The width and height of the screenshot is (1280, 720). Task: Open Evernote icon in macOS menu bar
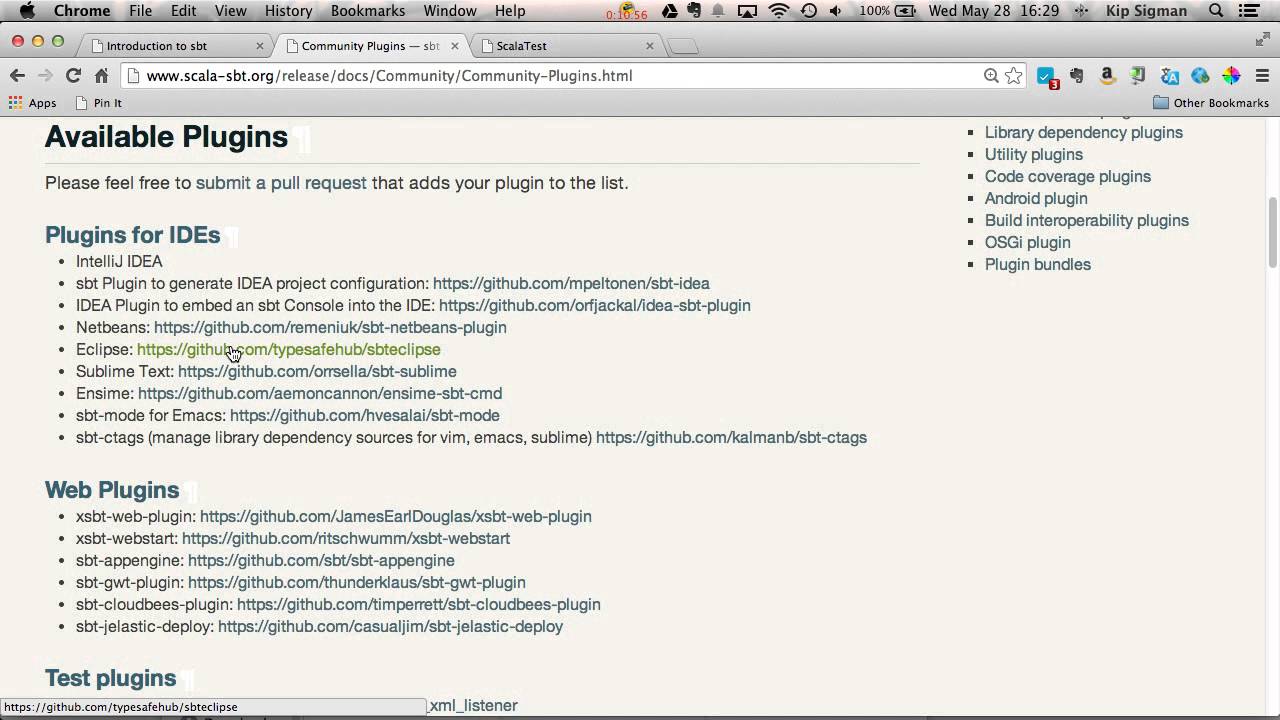click(695, 11)
